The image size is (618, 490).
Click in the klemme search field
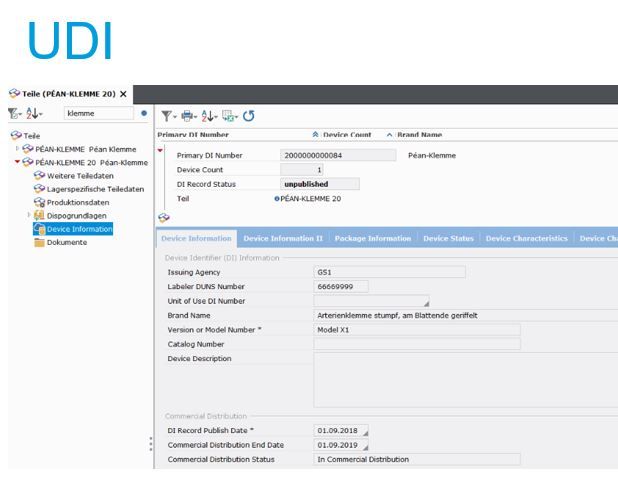pos(99,114)
